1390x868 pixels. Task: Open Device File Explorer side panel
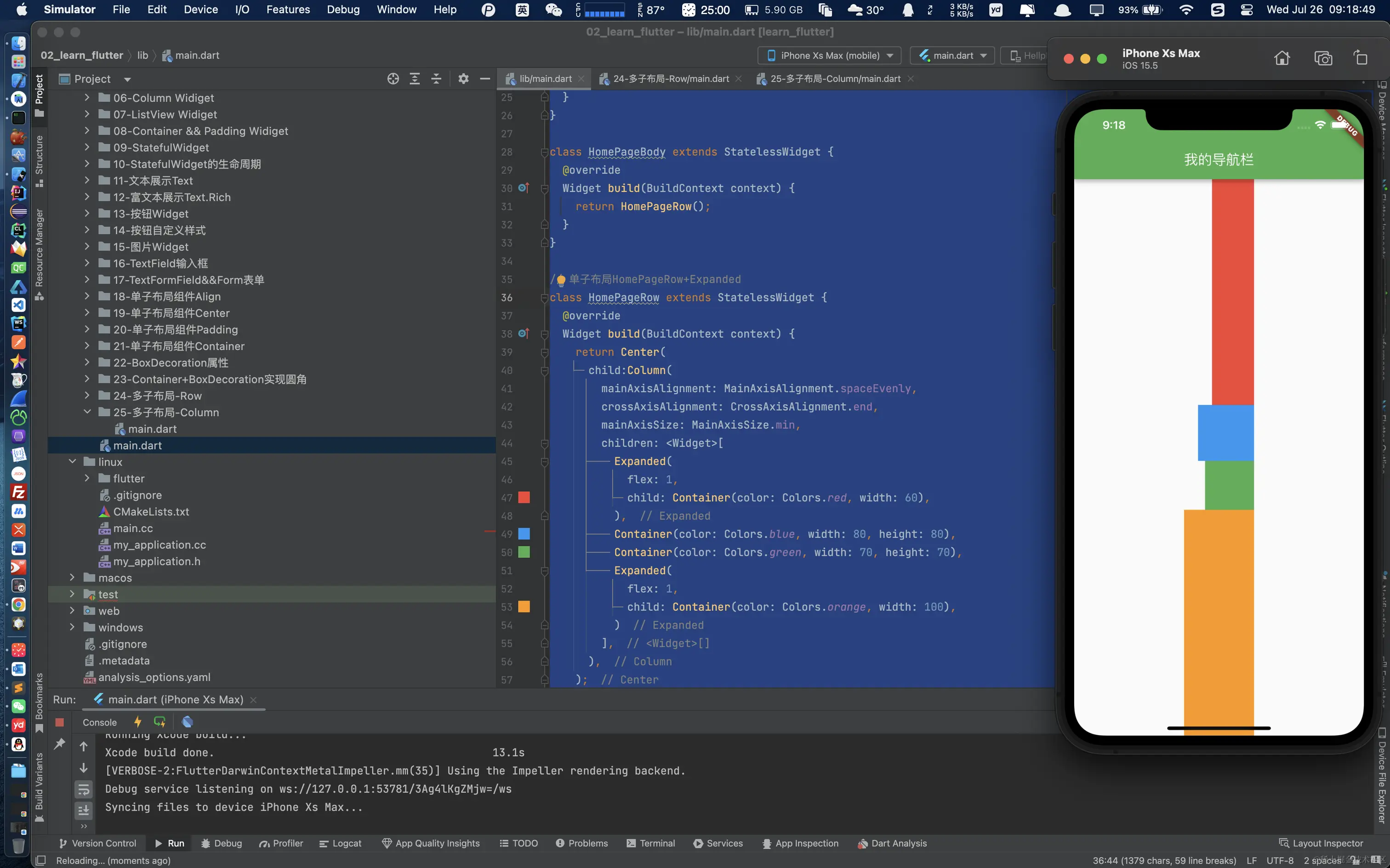pos(1381,775)
